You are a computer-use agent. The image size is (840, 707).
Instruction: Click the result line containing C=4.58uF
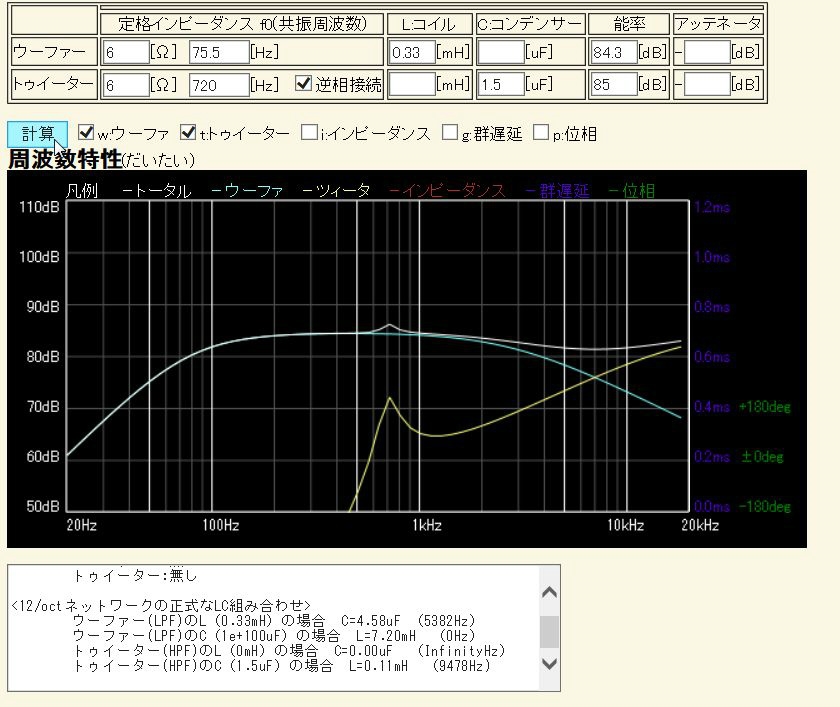click(x=274, y=621)
